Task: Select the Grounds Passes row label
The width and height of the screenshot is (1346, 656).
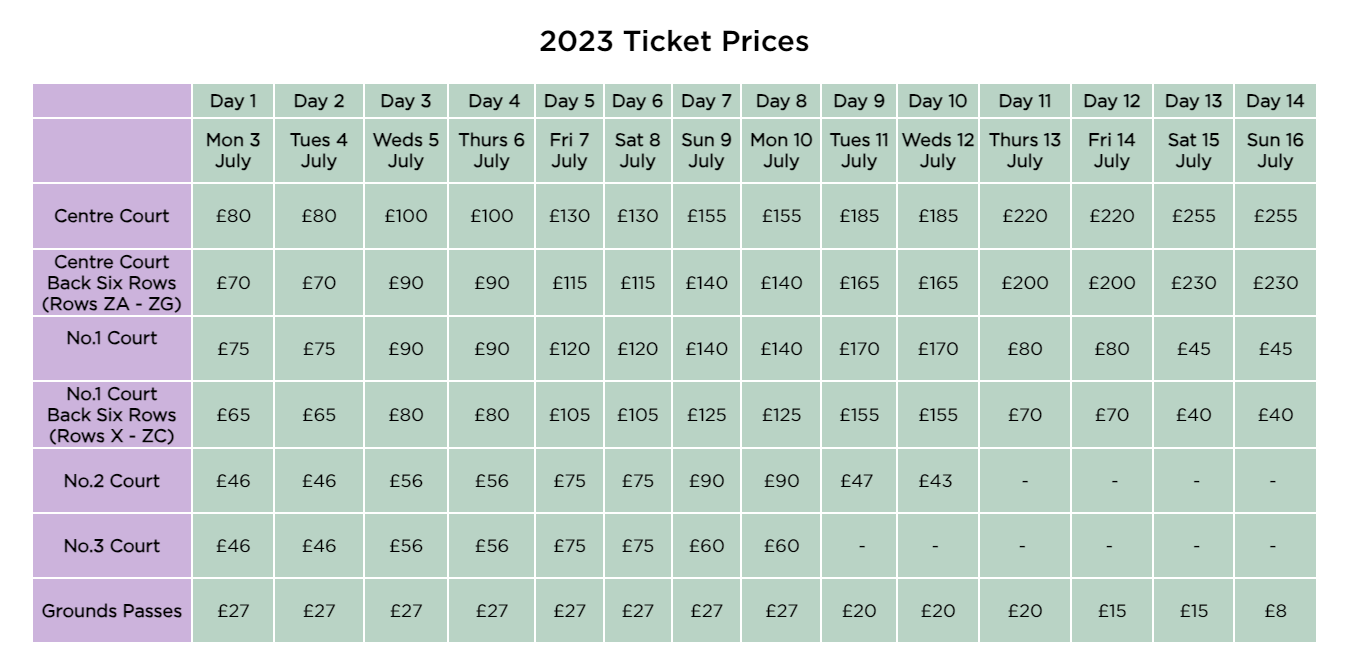Action: [112, 610]
